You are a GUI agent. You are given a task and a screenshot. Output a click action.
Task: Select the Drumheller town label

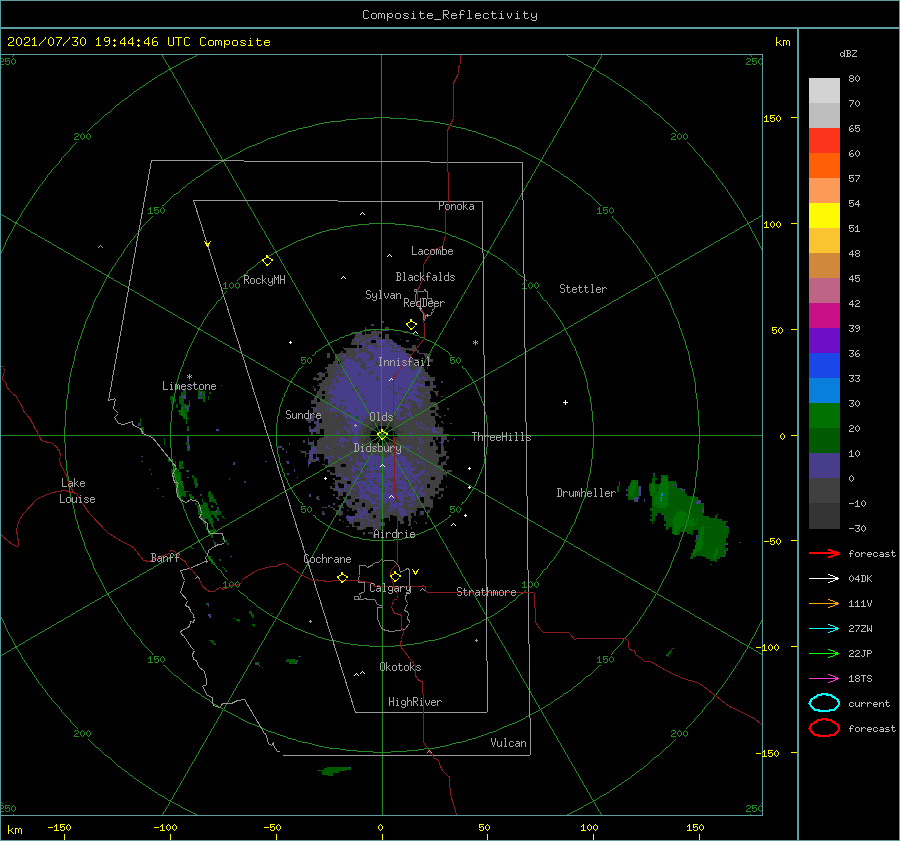coord(586,493)
